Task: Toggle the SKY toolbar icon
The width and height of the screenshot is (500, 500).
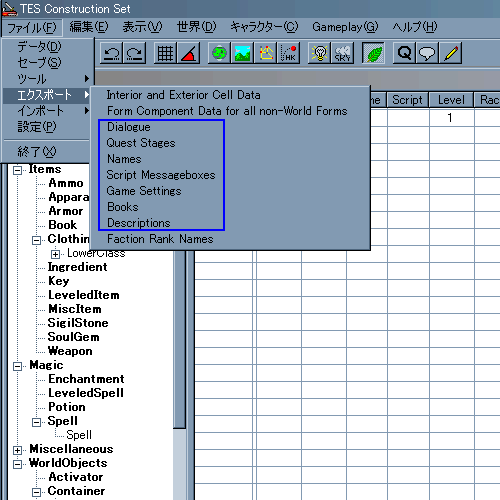Action: (342, 53)
